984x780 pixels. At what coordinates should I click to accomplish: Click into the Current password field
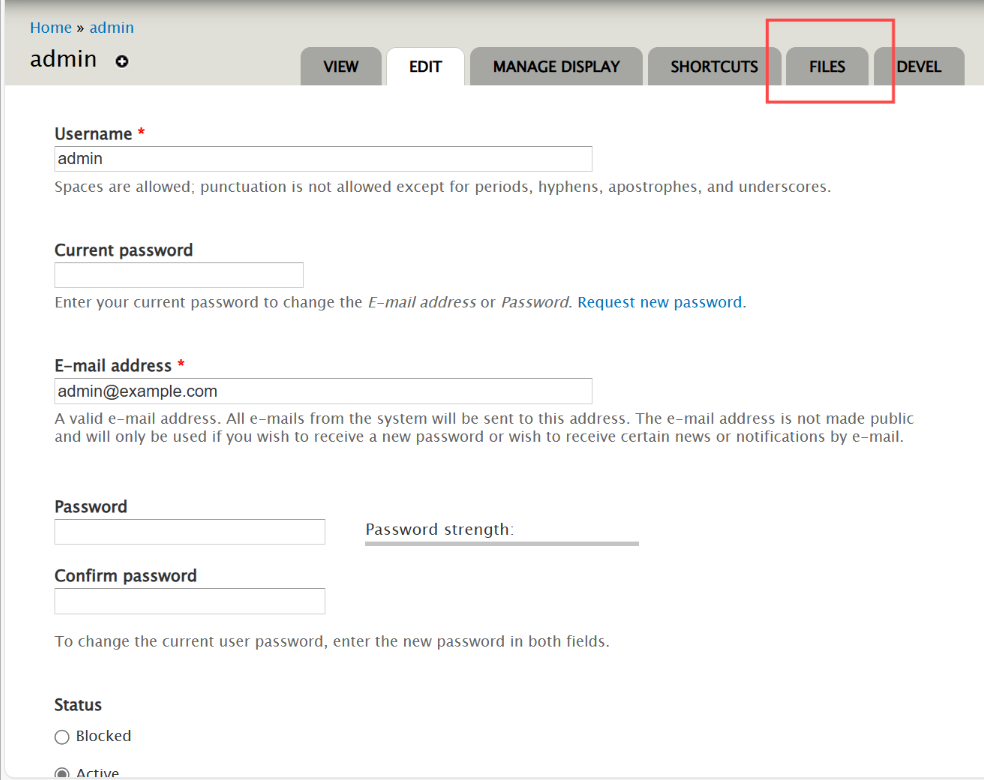[x=179, y=275]
